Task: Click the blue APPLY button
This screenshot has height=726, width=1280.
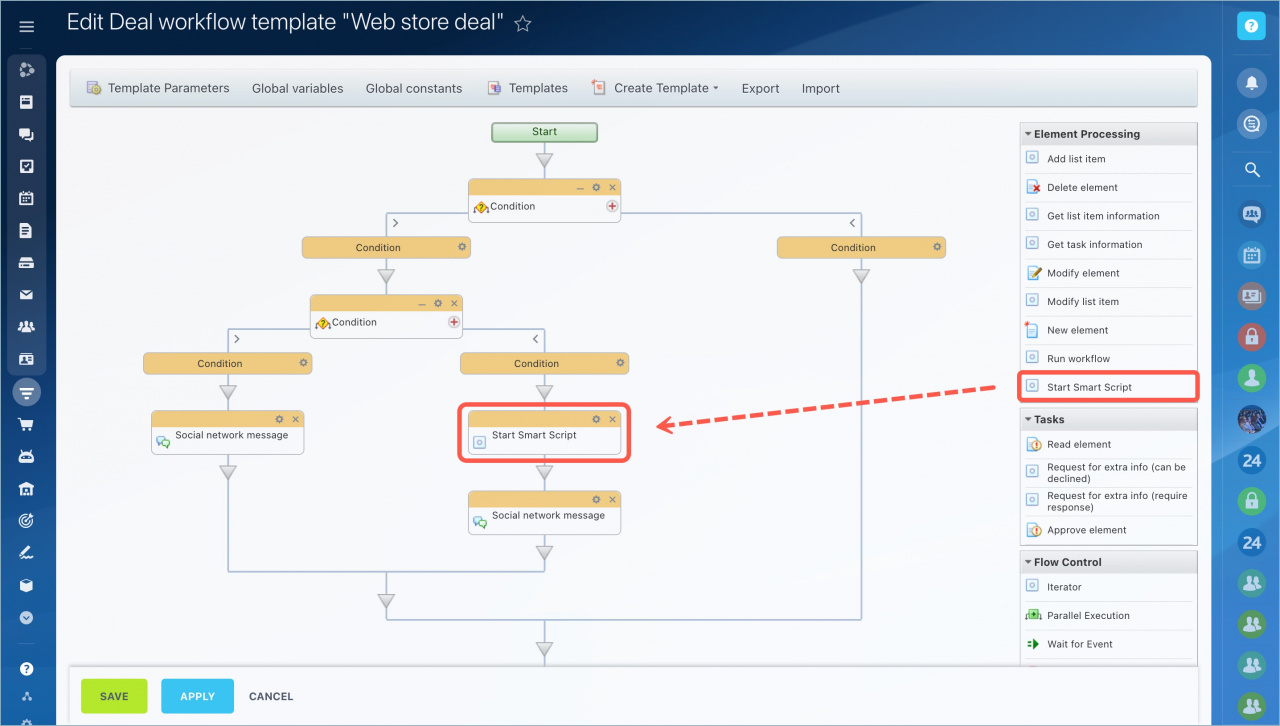Action: 197,696
